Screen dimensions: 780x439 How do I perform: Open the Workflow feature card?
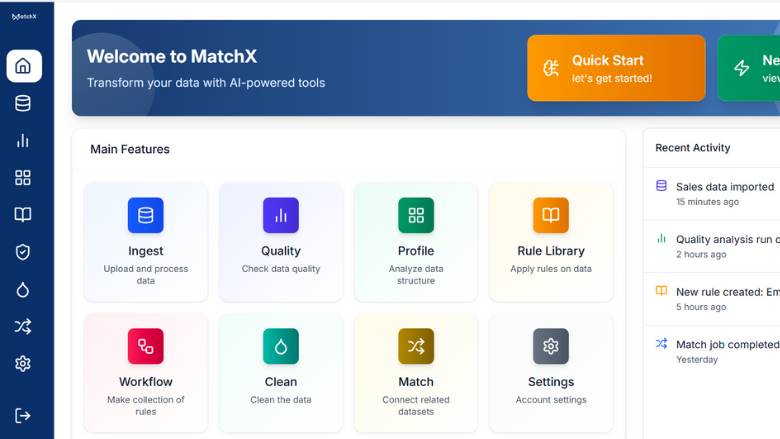(x=146, y=372)
